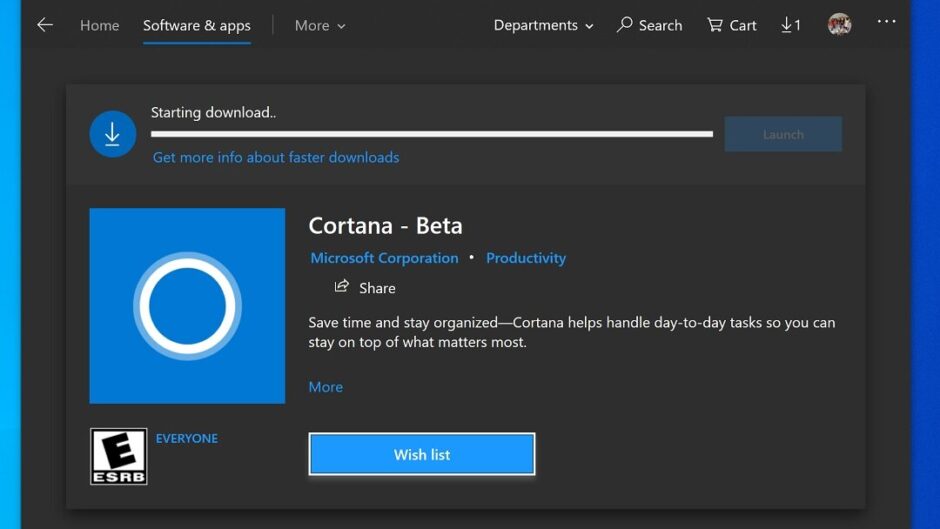Click the Search magnifier button
Image resolution: width=940 pixels, height=529 pixels.
(649, 25)
